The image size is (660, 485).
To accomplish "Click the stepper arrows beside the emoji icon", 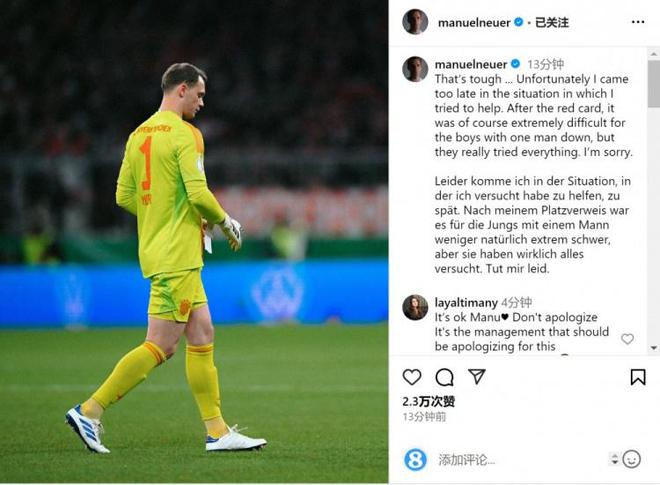I will coord(615,459).
